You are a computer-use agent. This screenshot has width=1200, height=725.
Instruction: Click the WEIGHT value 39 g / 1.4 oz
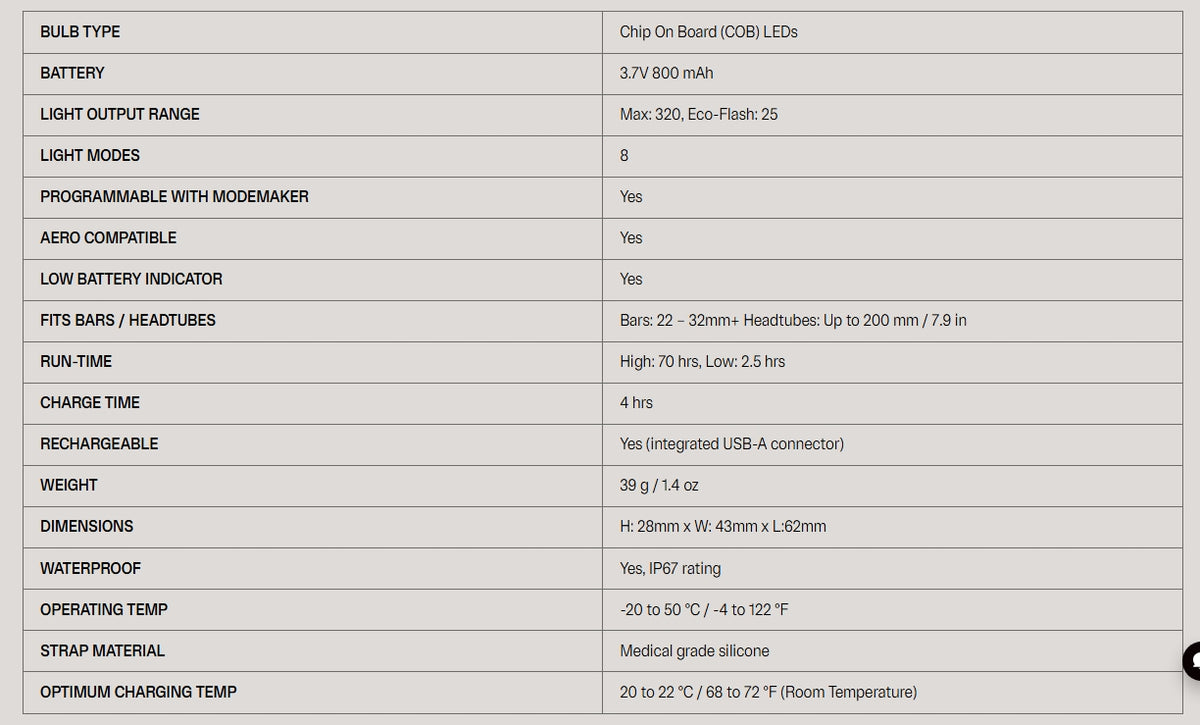pos(659,485)
